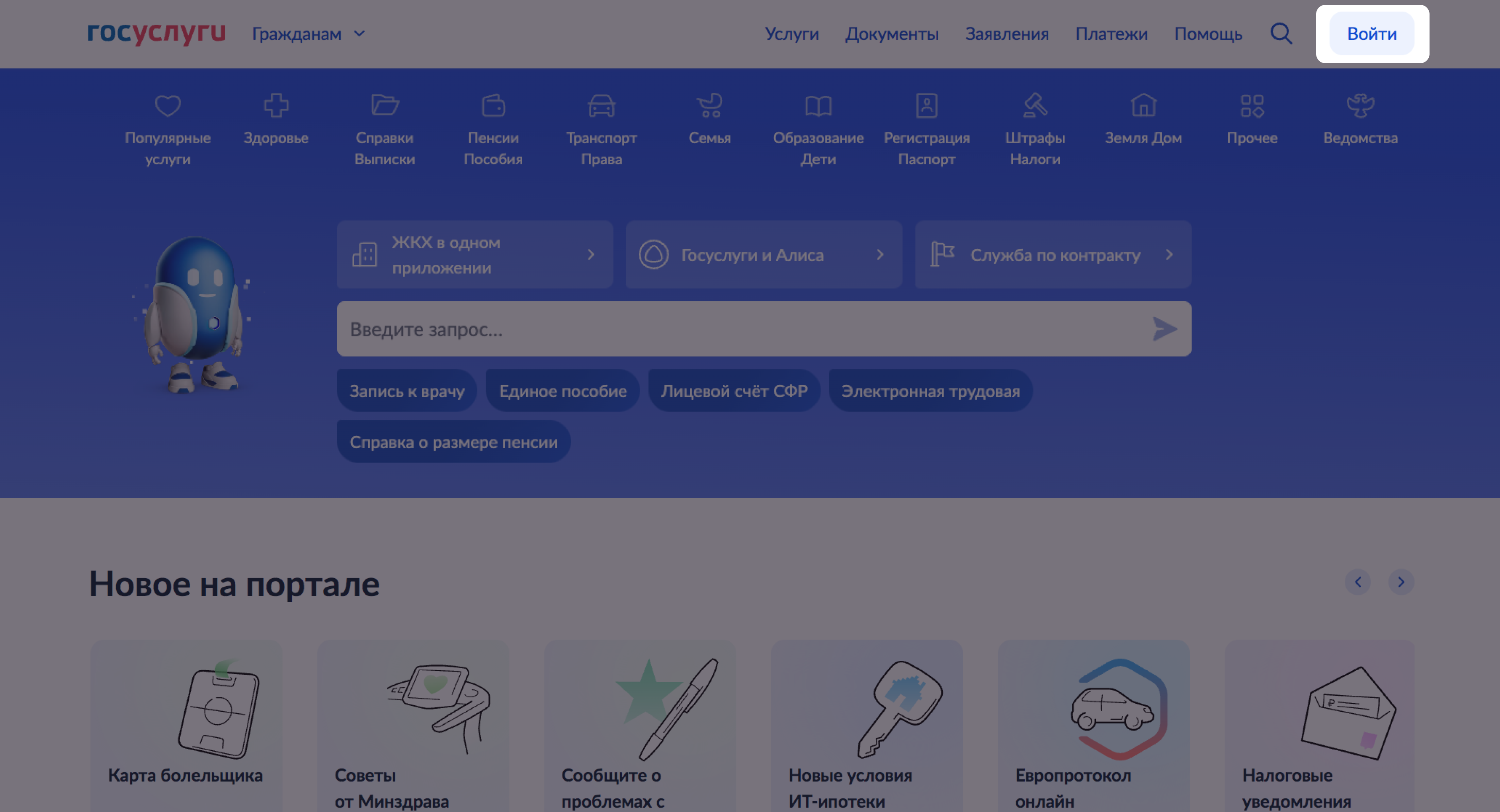Choose the Лицевой счёт СФР chip
1500x812 pixels.
pyautogui.click(x=734, y=390)
